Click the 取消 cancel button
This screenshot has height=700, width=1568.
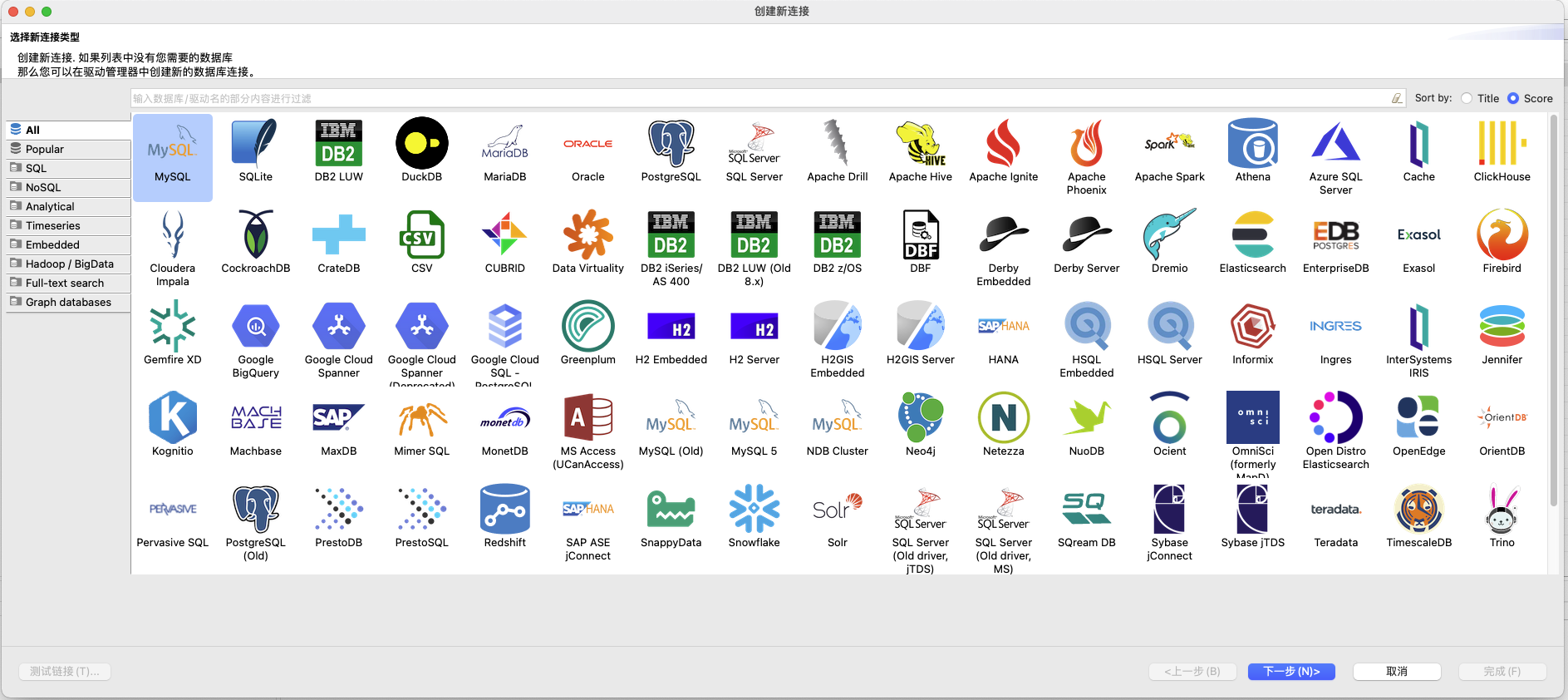point(1397,671)
